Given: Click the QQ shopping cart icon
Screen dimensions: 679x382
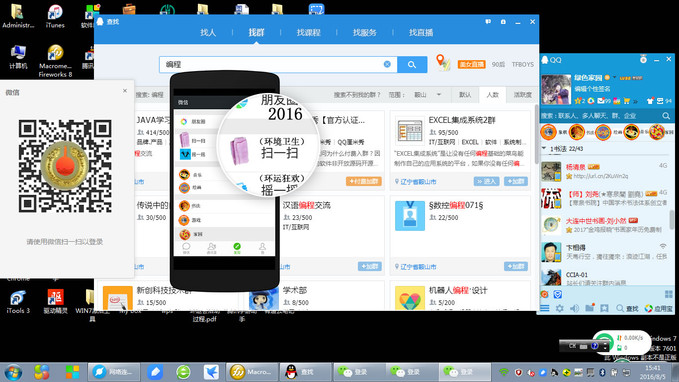Looking at the screenshot, I should (x=627, y=101).
